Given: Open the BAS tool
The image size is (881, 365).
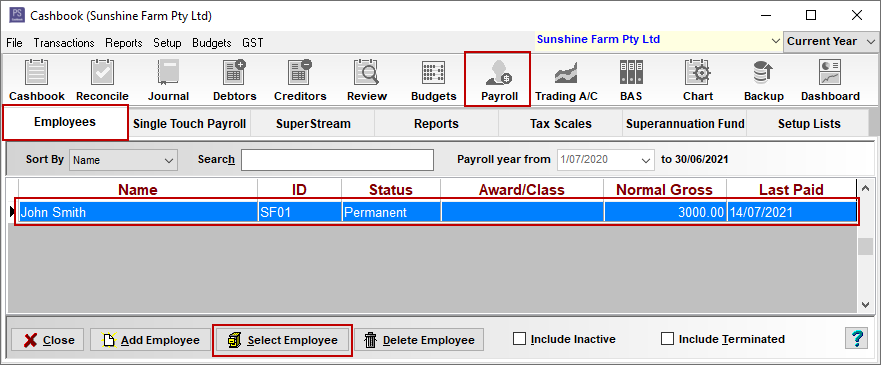Looking at the screenshot, I should tap(631, 80).
